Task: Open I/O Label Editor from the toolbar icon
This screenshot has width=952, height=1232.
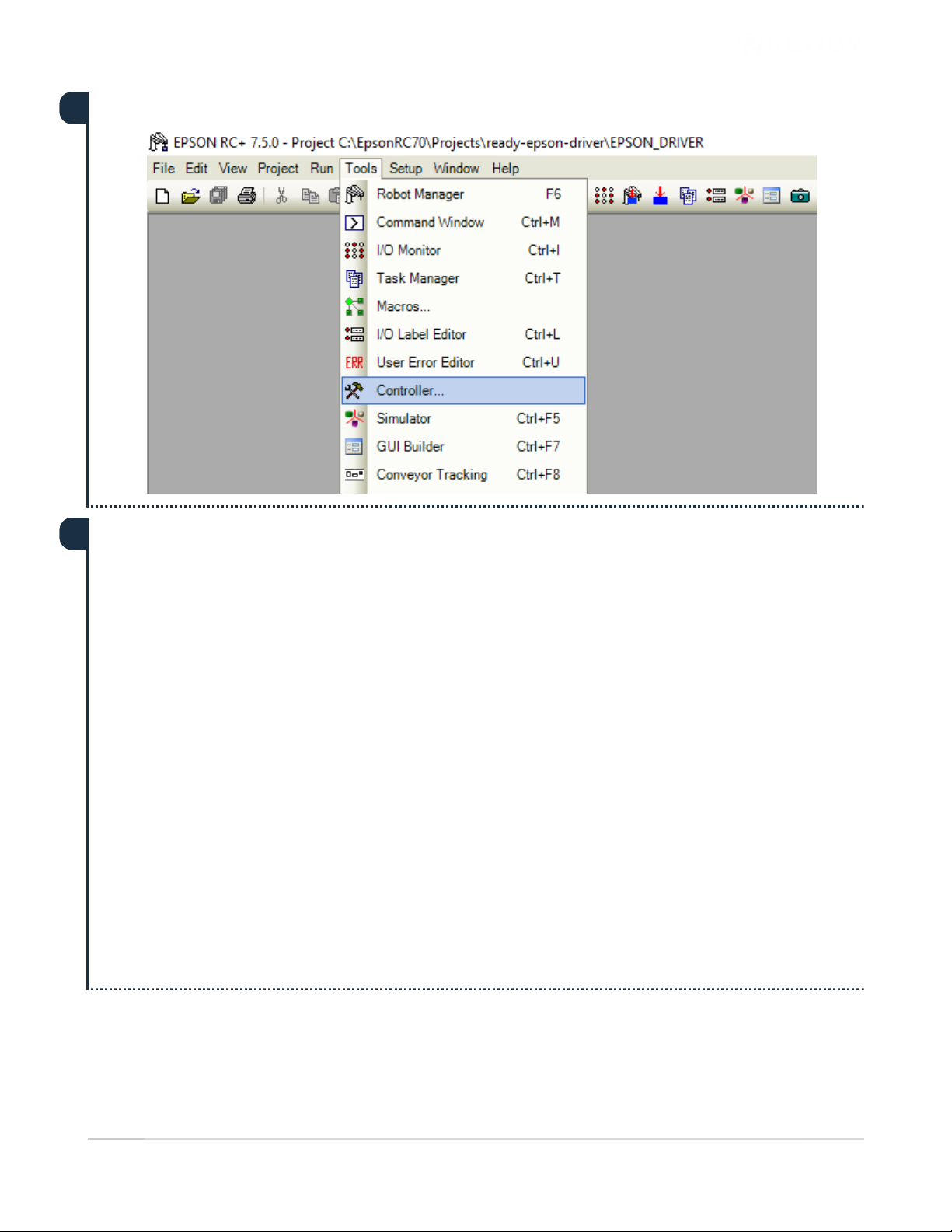Action: point(716,196)
